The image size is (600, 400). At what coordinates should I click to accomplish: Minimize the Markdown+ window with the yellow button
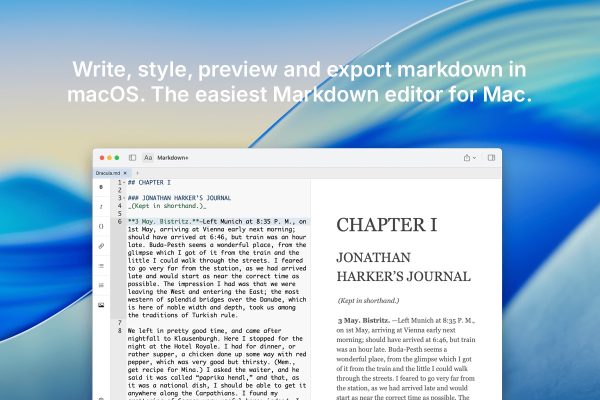[109, 158]
